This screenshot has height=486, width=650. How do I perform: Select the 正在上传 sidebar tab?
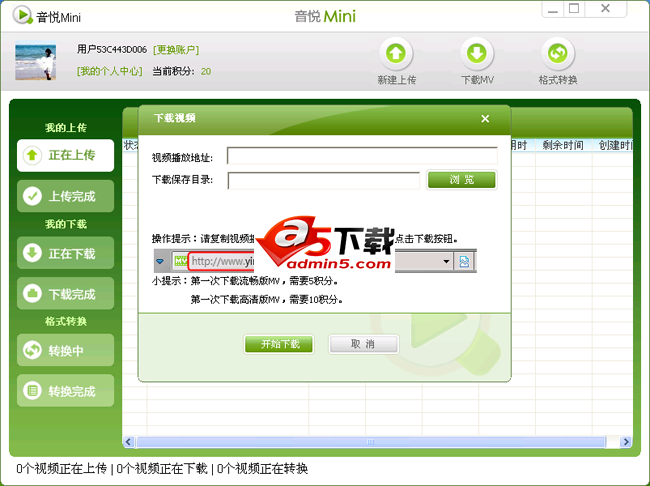65,155
